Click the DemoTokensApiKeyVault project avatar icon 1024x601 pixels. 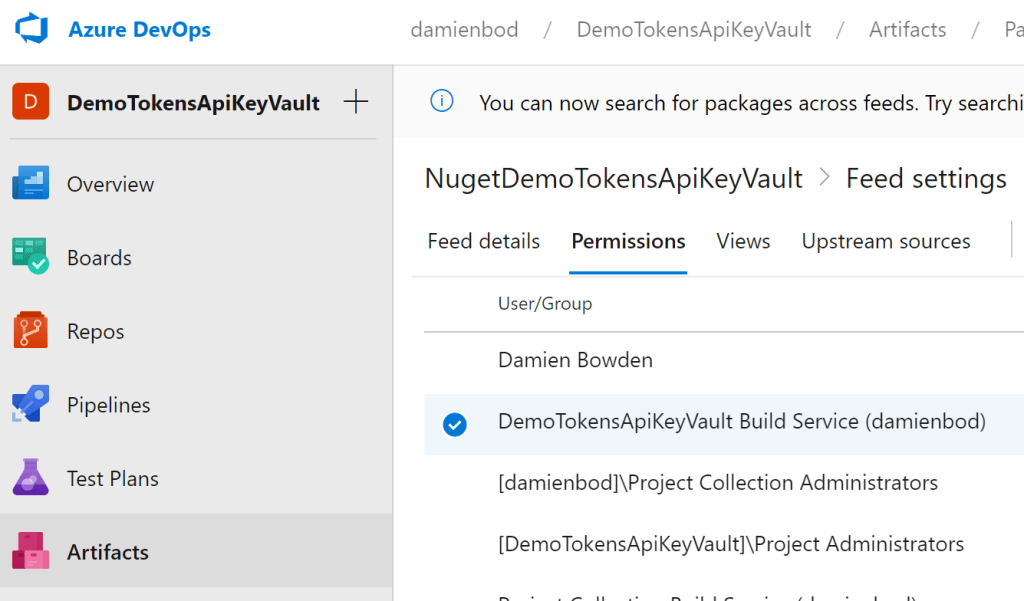[30, 101]
